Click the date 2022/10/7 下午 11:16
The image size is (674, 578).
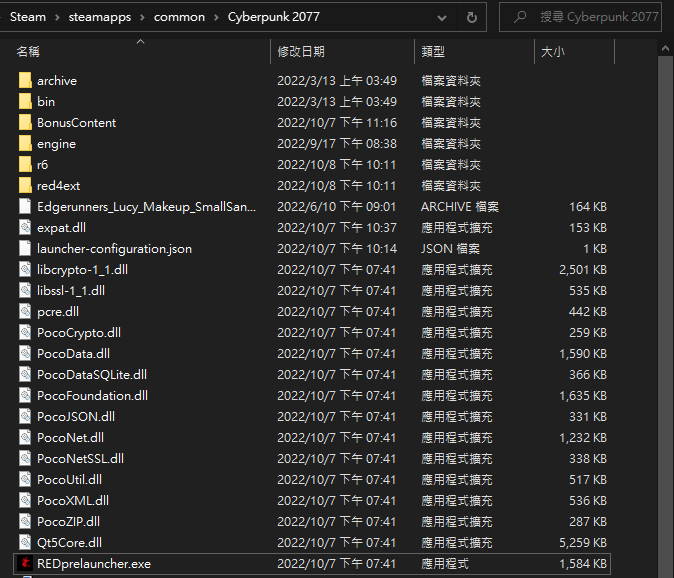[337, 122]
